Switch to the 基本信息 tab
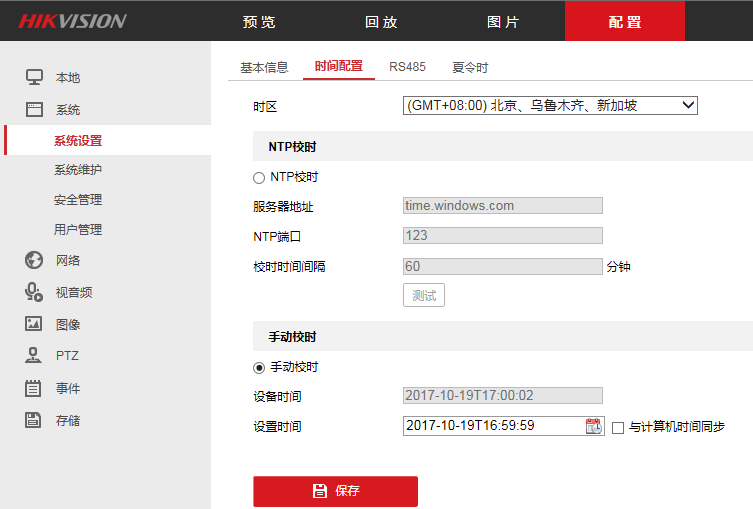Viewport: 753px width, 509px height. coord(264,67)
